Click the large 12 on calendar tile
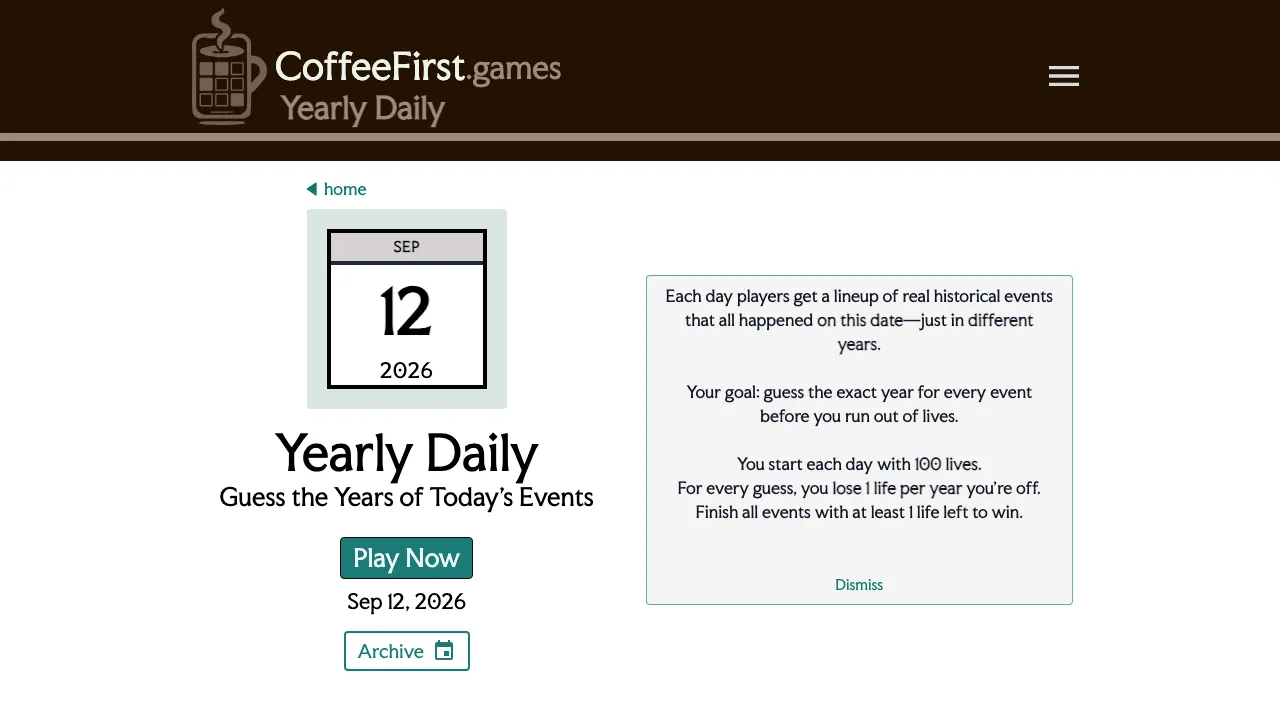Viewport: 1280px width, 720px height. point(406,312)
